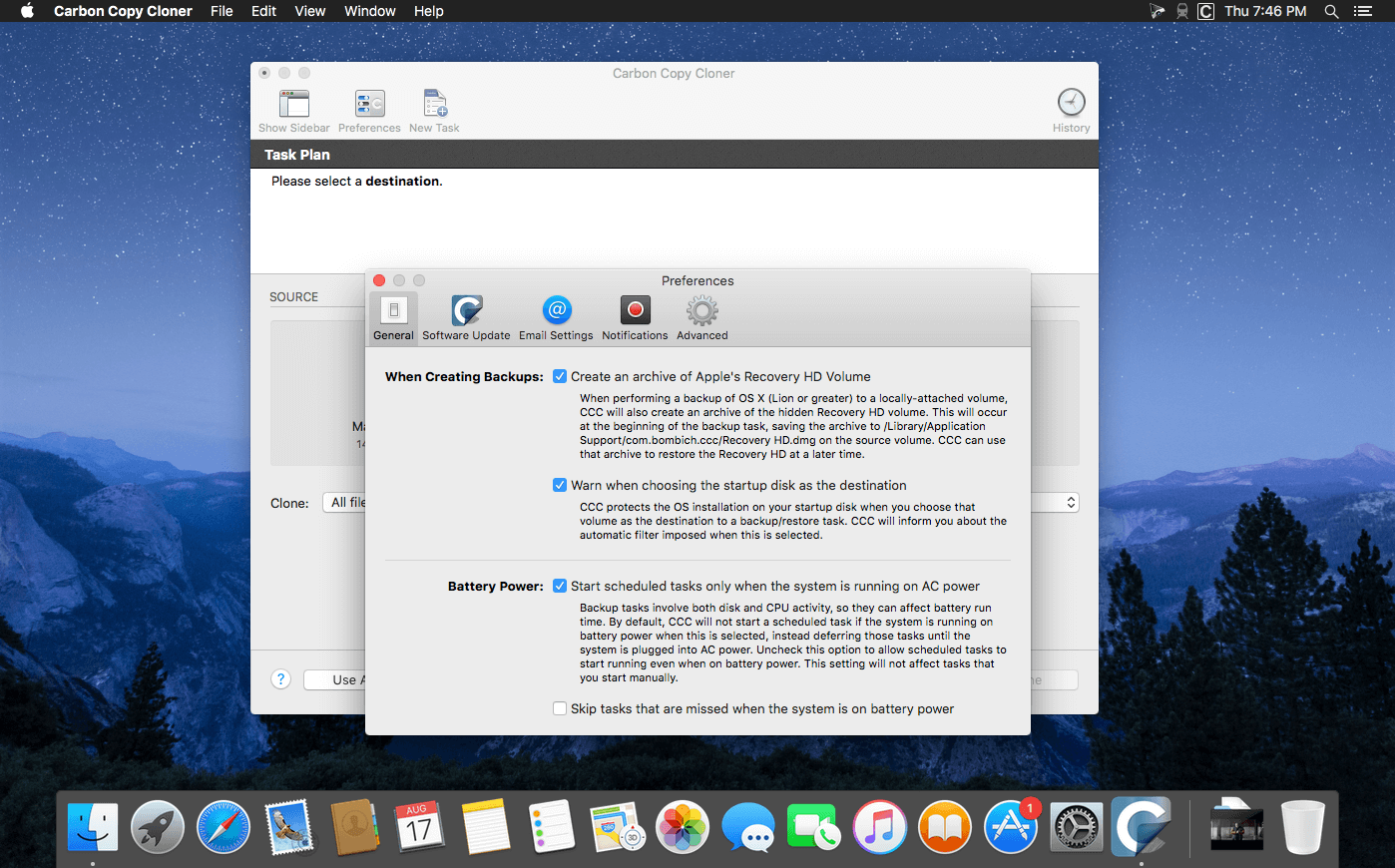Open Spotlight search in menu bar
The height and width of the screenshot is (868, 1395).
pos(1331,11)
